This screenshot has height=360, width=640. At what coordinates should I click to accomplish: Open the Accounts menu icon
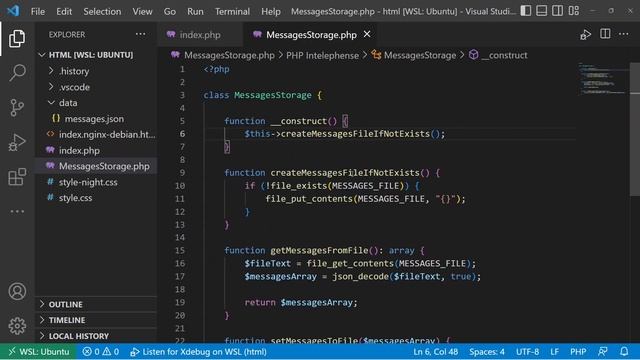click(17, 291)
